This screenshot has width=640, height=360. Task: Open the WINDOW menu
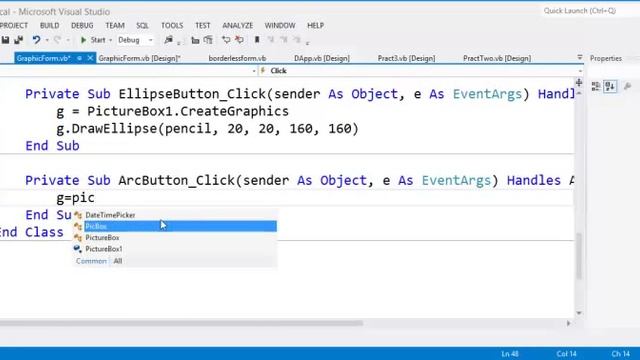(280, 25)
